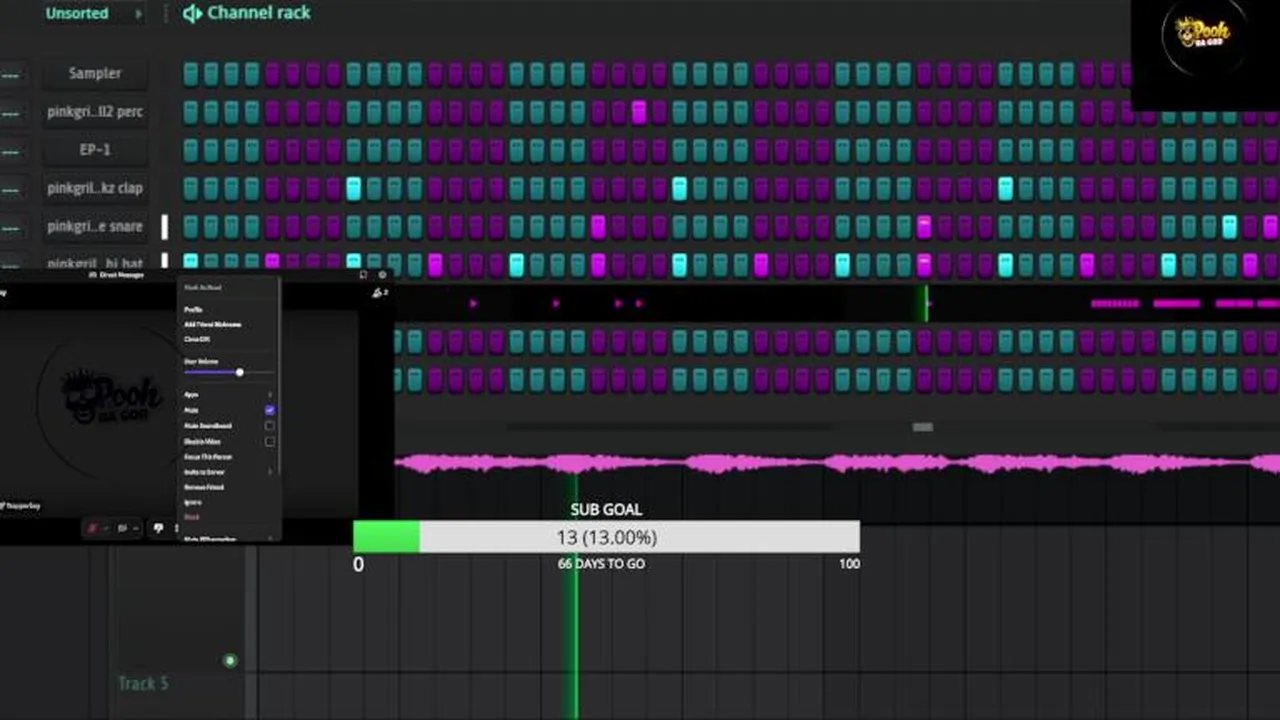The height and width of the screenshot is (720, 1280).
Task: Toggle the lit step in the ll2 perc row
Action: point(639,112)
